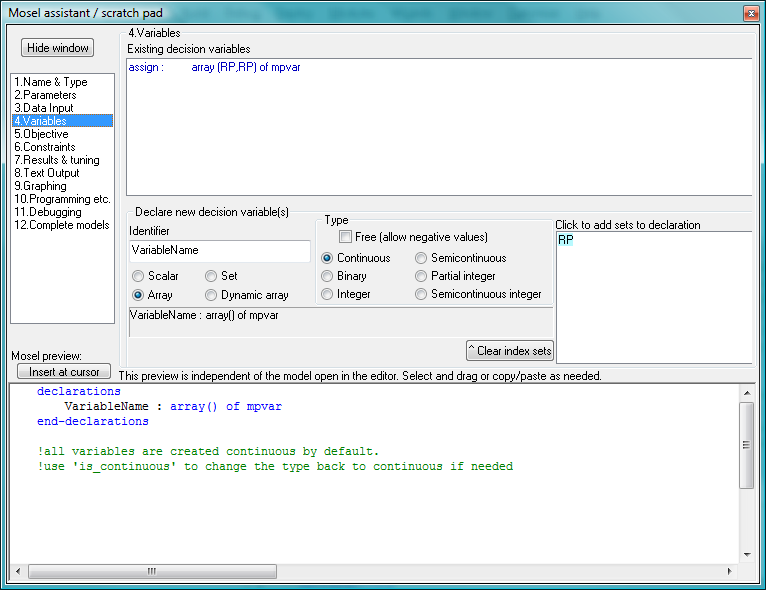Image resolution: width=766 pixels, height=590 pixels.
Task: Click the Clear index sets button
Action: click(x=510, y=351)
